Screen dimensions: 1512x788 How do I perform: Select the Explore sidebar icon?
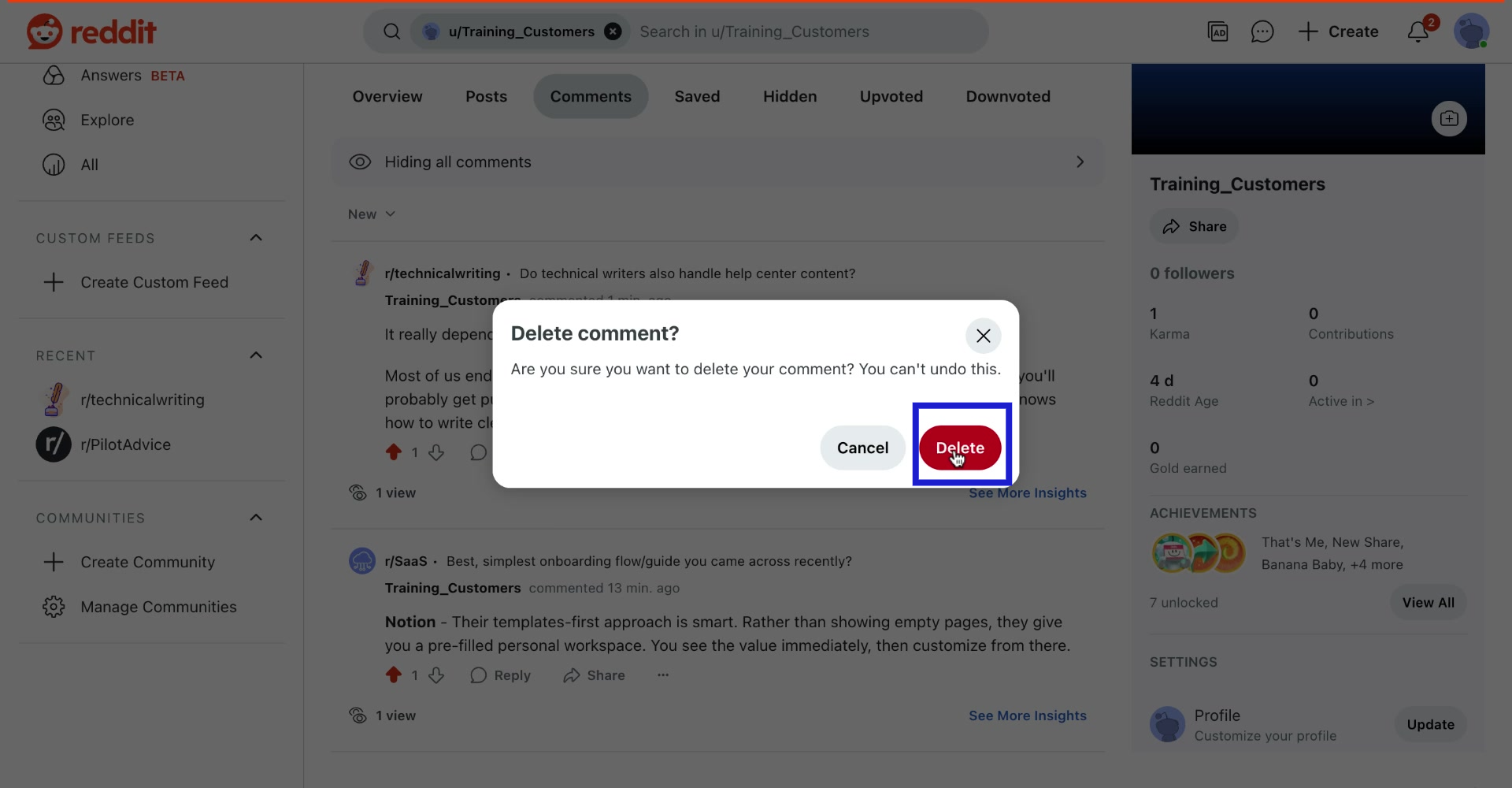[52, 120]
